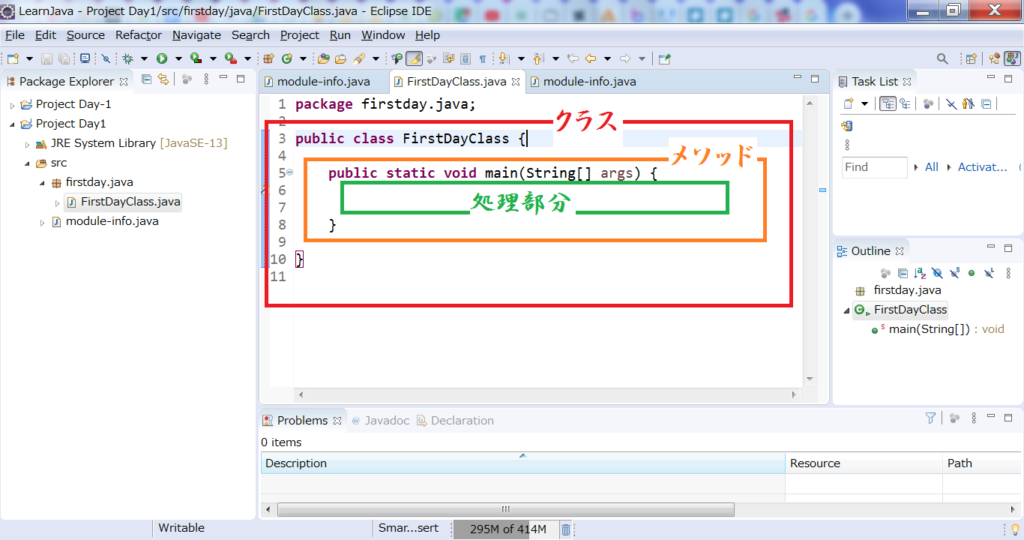1024x540 pixels.
Task: Switch to the Javadoc tab
Action: coord(380,421)
